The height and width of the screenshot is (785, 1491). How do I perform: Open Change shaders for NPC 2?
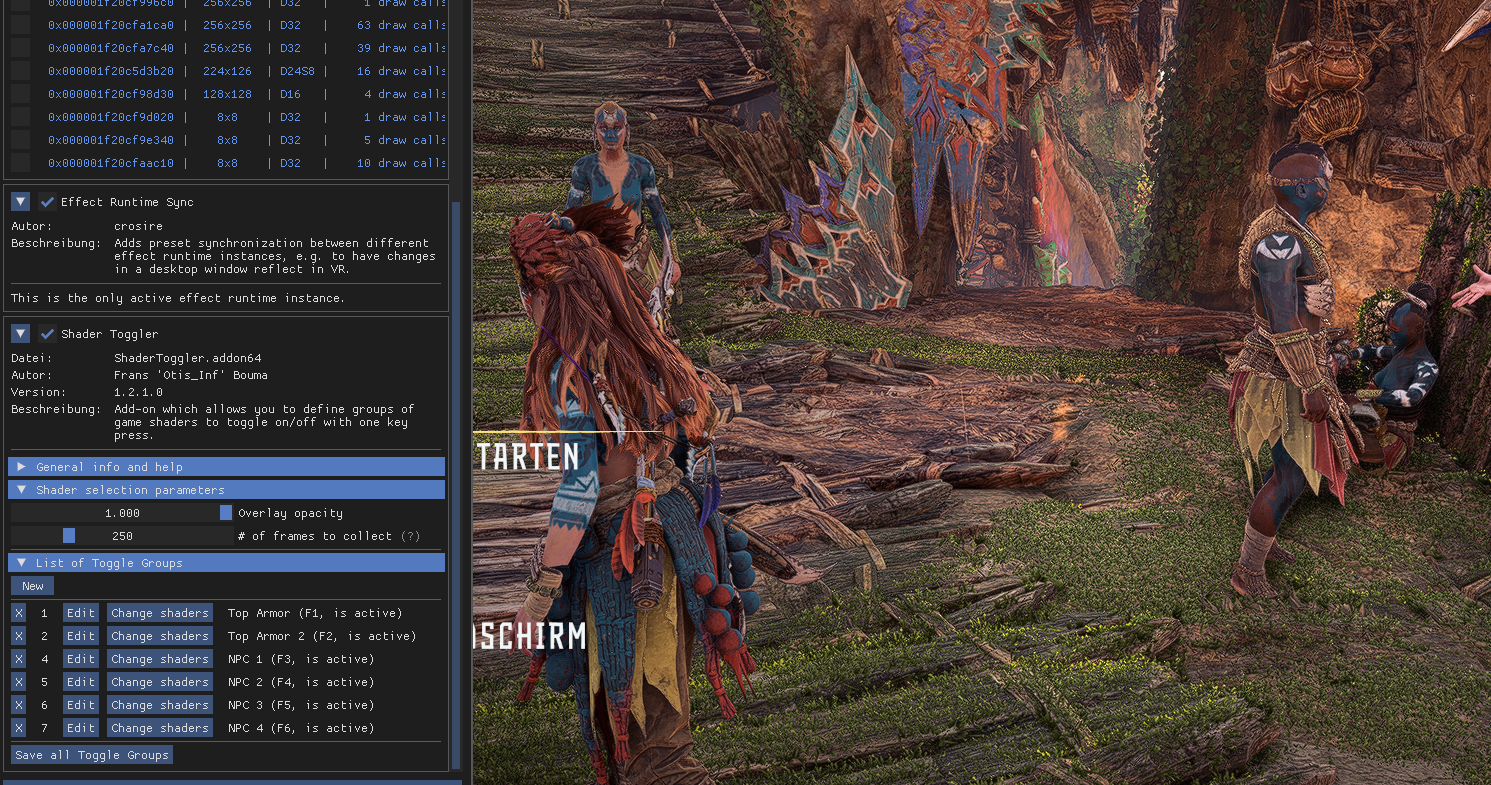tap(160, 682)
